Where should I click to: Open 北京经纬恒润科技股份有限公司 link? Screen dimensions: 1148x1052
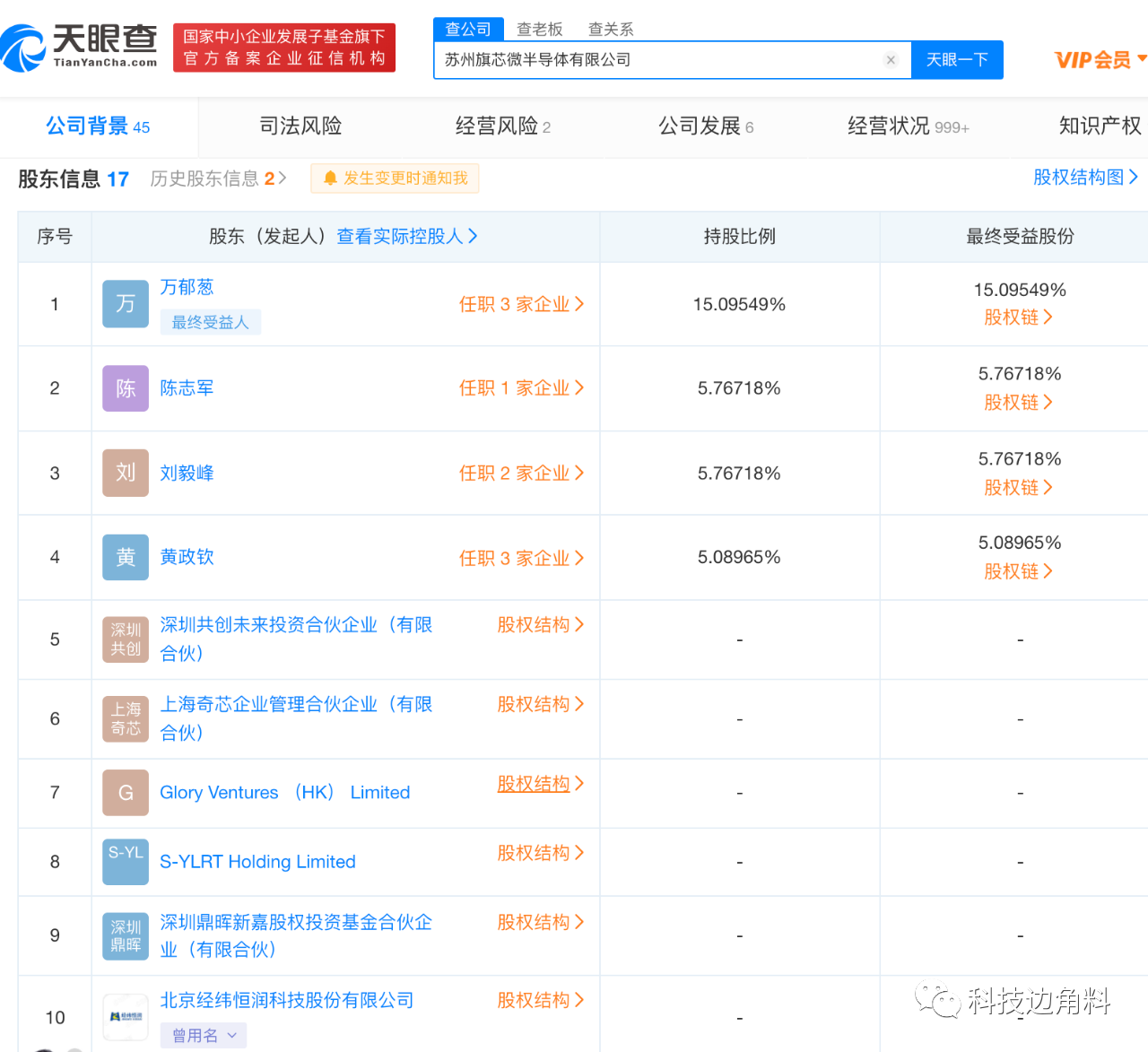point(287,1001)
